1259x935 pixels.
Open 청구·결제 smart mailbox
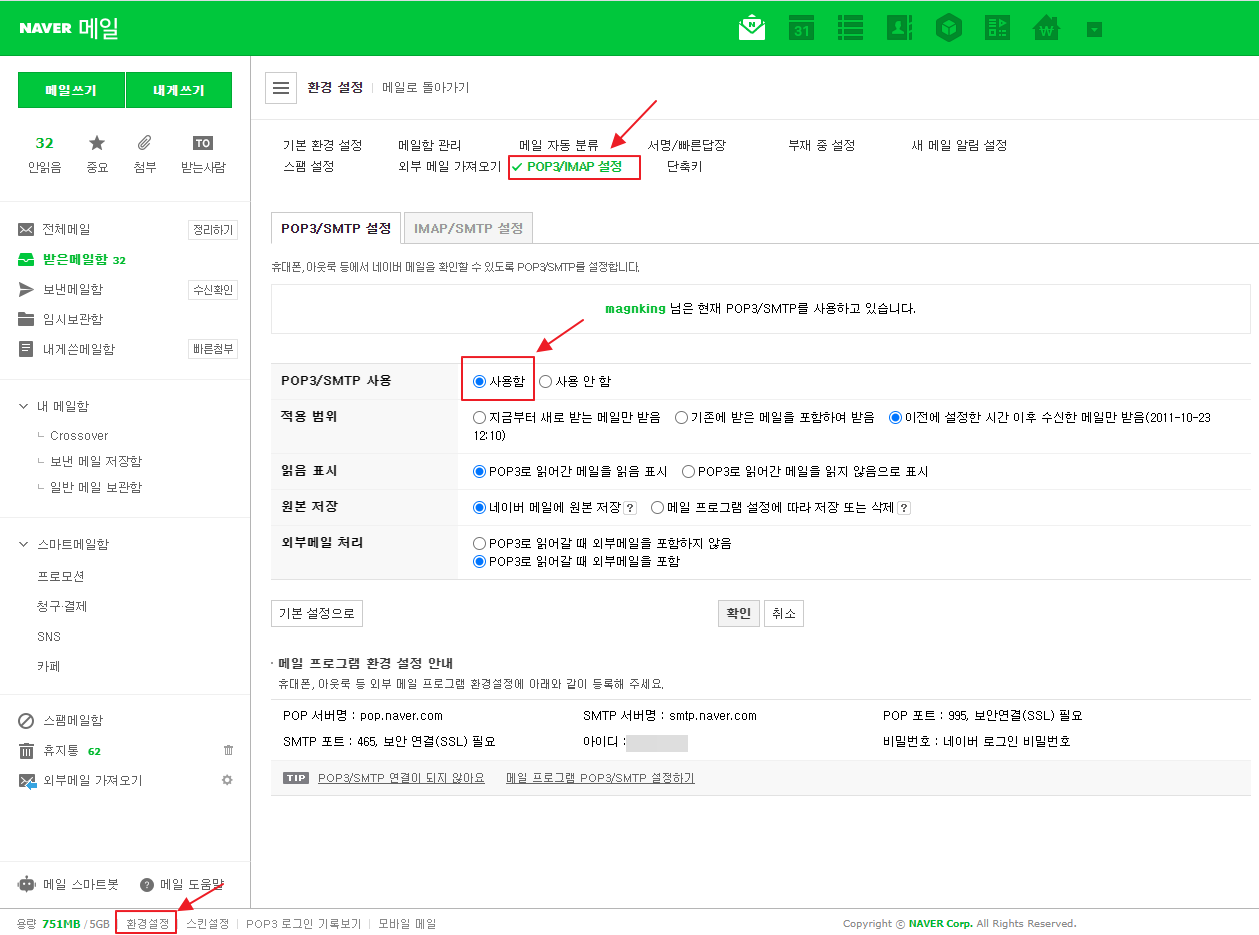62,607
